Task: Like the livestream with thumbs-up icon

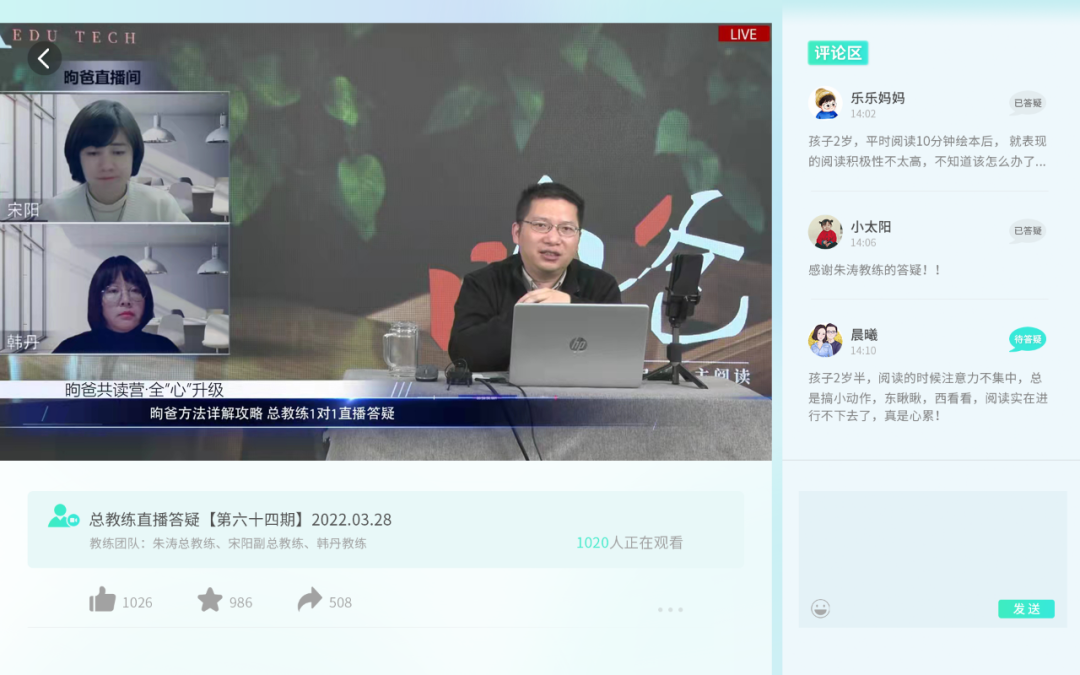Action: pos(103,600)
